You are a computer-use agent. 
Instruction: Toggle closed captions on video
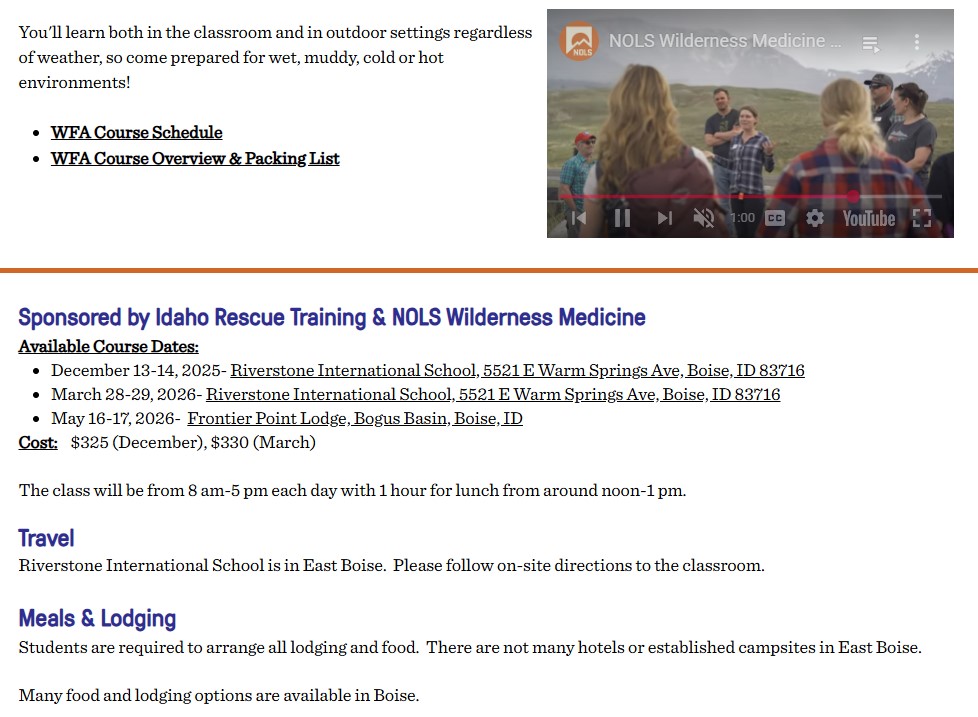[x=775, y=218]
